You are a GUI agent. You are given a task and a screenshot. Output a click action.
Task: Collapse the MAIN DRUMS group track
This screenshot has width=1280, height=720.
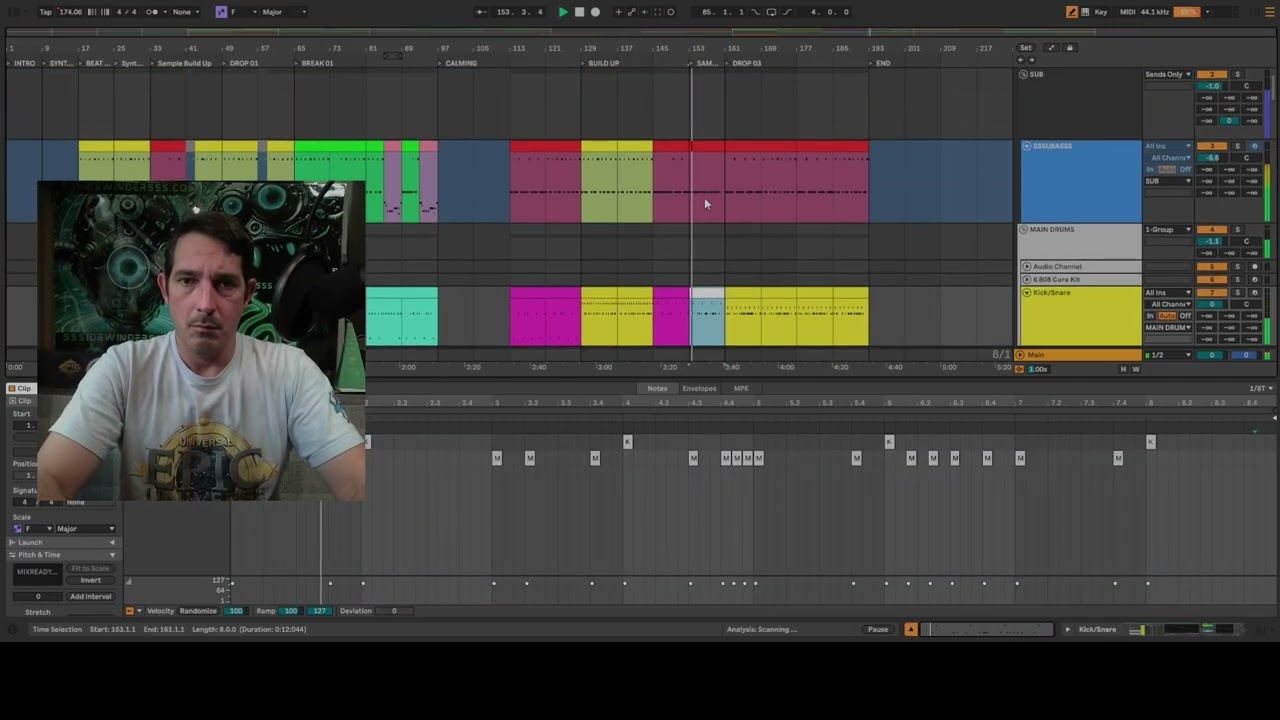[1024, 230]
